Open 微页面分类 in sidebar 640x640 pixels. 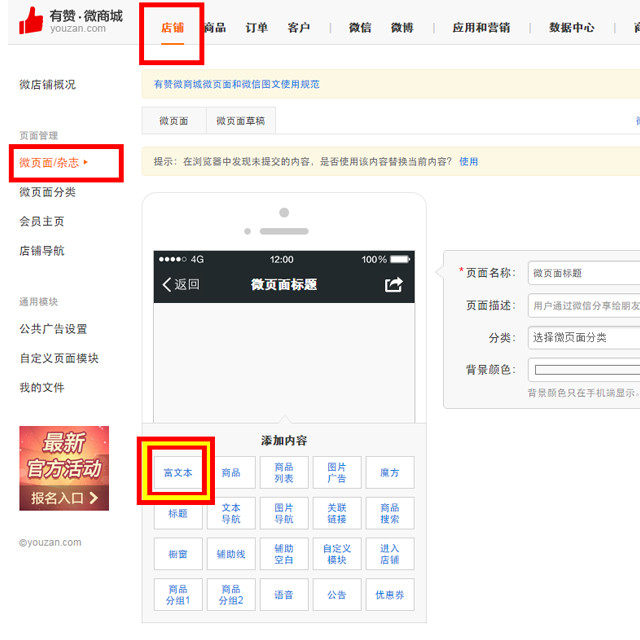(x=47, y=192)
